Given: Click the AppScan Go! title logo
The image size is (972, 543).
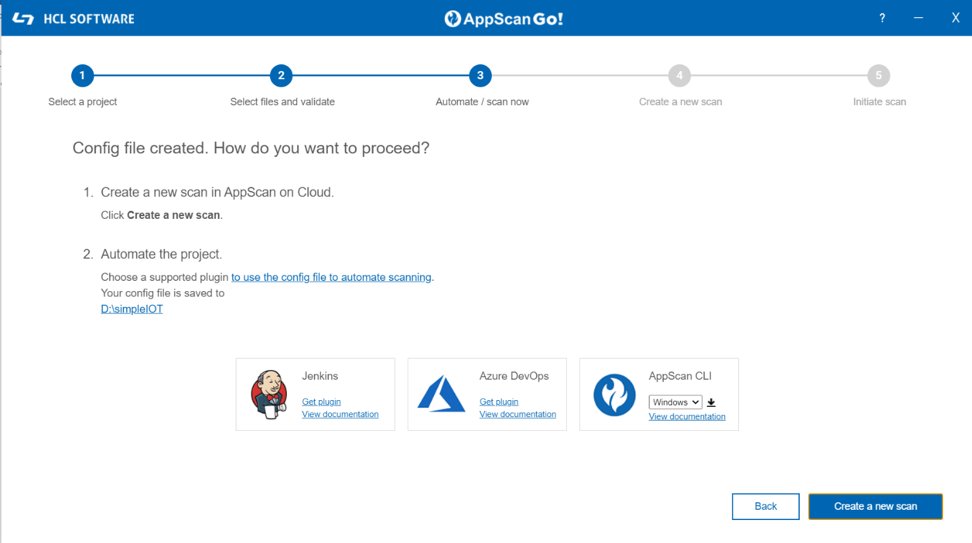Looking at the screenshot, I should pos(504,18).
